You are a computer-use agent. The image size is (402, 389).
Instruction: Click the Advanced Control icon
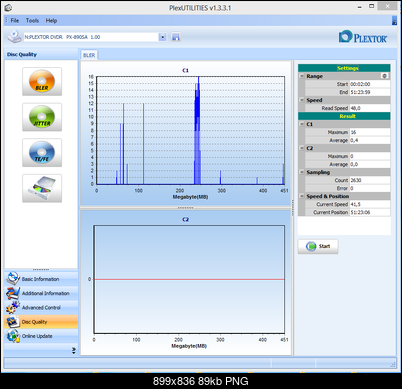[x=13, y=307]
